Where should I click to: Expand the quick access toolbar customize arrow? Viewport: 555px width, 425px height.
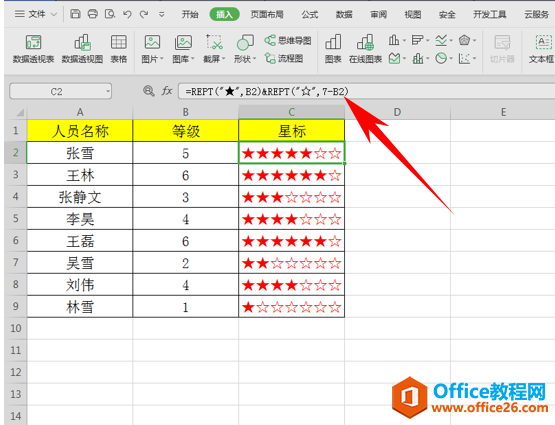(161, 15)
